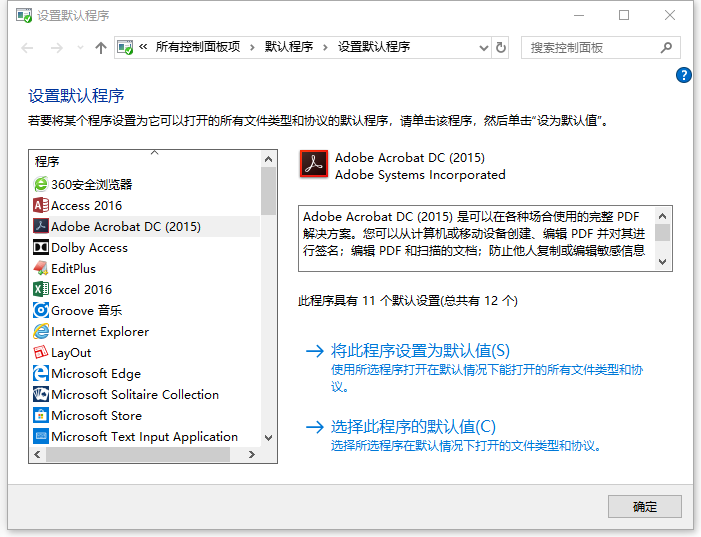Click the EditPlus program icon
701x537 pixels.
click(41, 268)
